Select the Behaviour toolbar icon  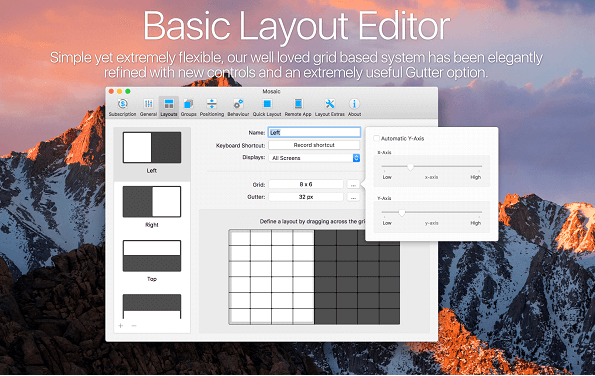coord(238,107)
